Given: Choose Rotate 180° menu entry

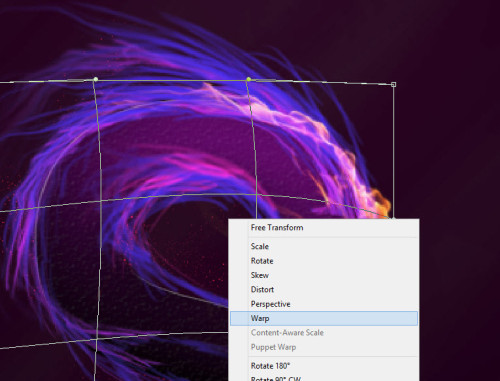Looking at the screenshot, I should pyautogui.click(x=324, y=366).
